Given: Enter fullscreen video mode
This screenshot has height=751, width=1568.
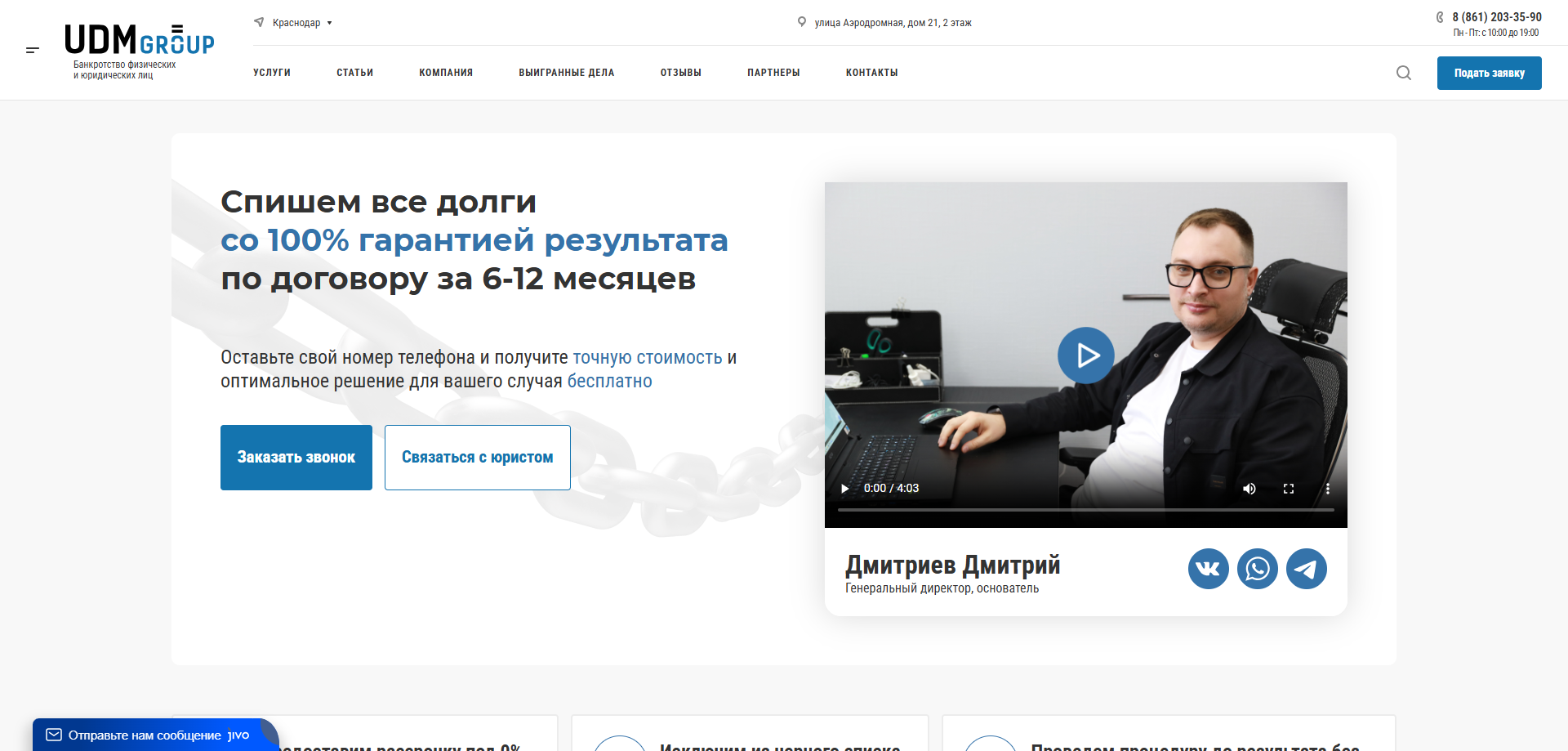Looking at the screenshot, I should [1289, 489].
